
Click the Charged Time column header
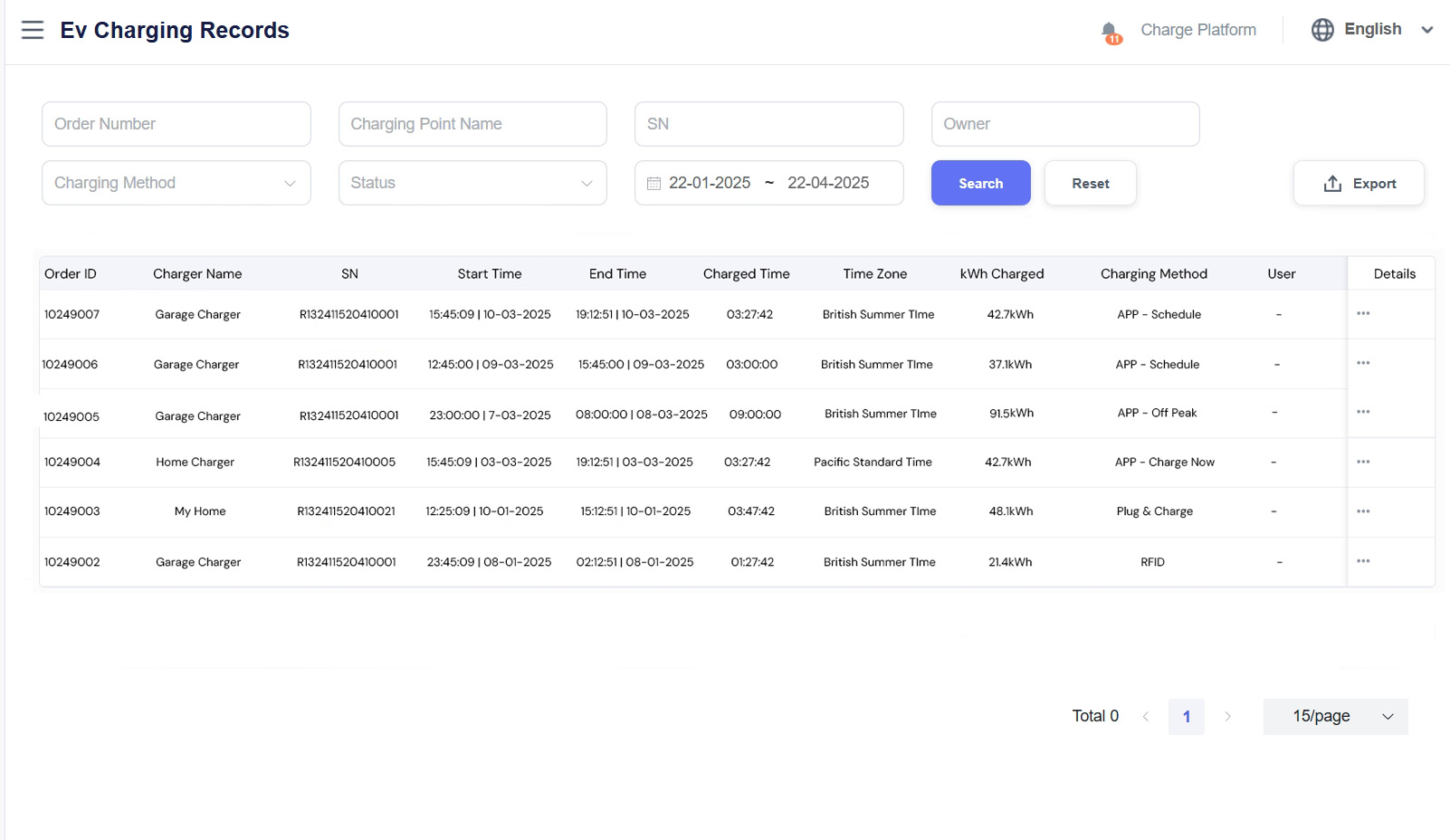pos(747,274)
